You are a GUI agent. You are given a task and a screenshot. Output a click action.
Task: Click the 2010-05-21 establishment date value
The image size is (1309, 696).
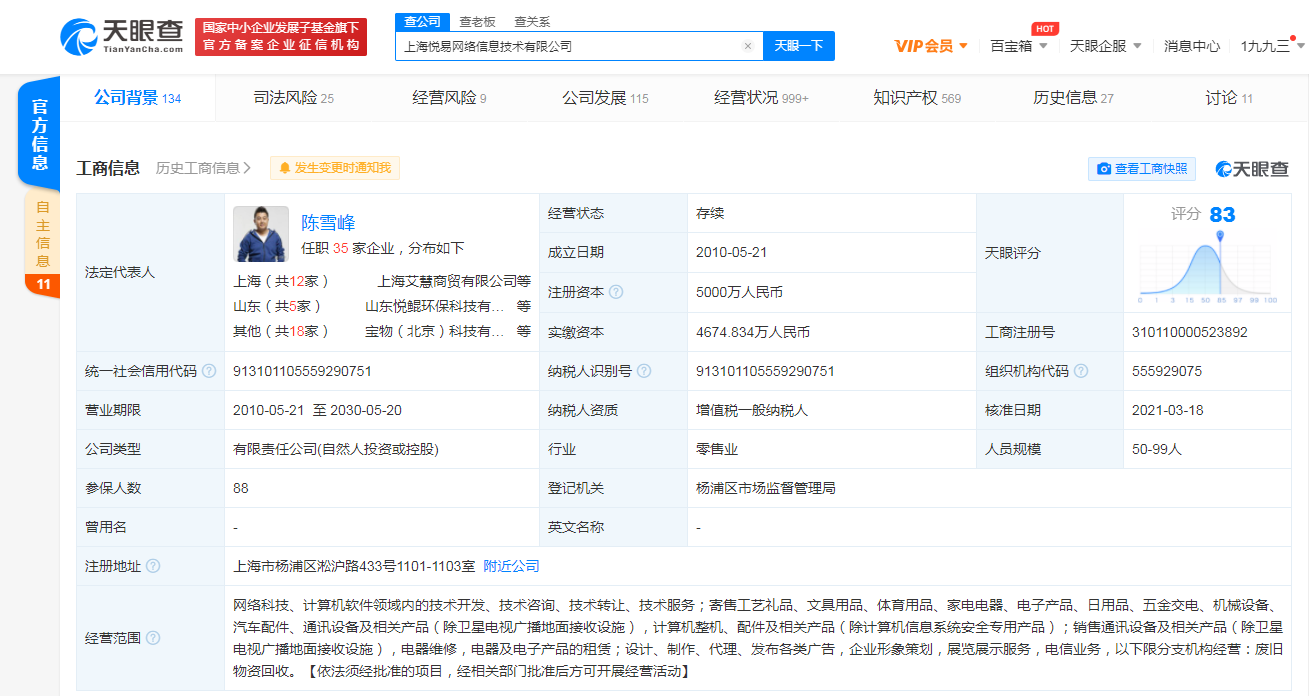tap(732, 253)
